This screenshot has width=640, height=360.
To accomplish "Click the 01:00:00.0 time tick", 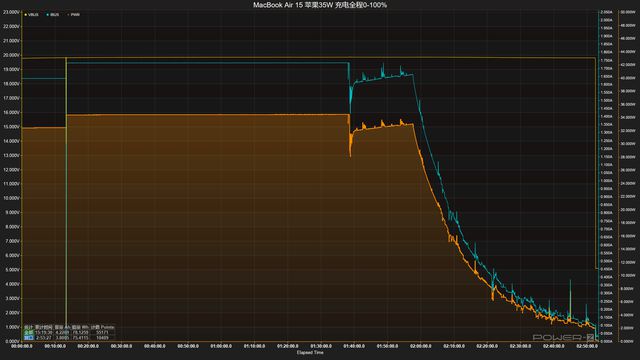I will [221, 346].
